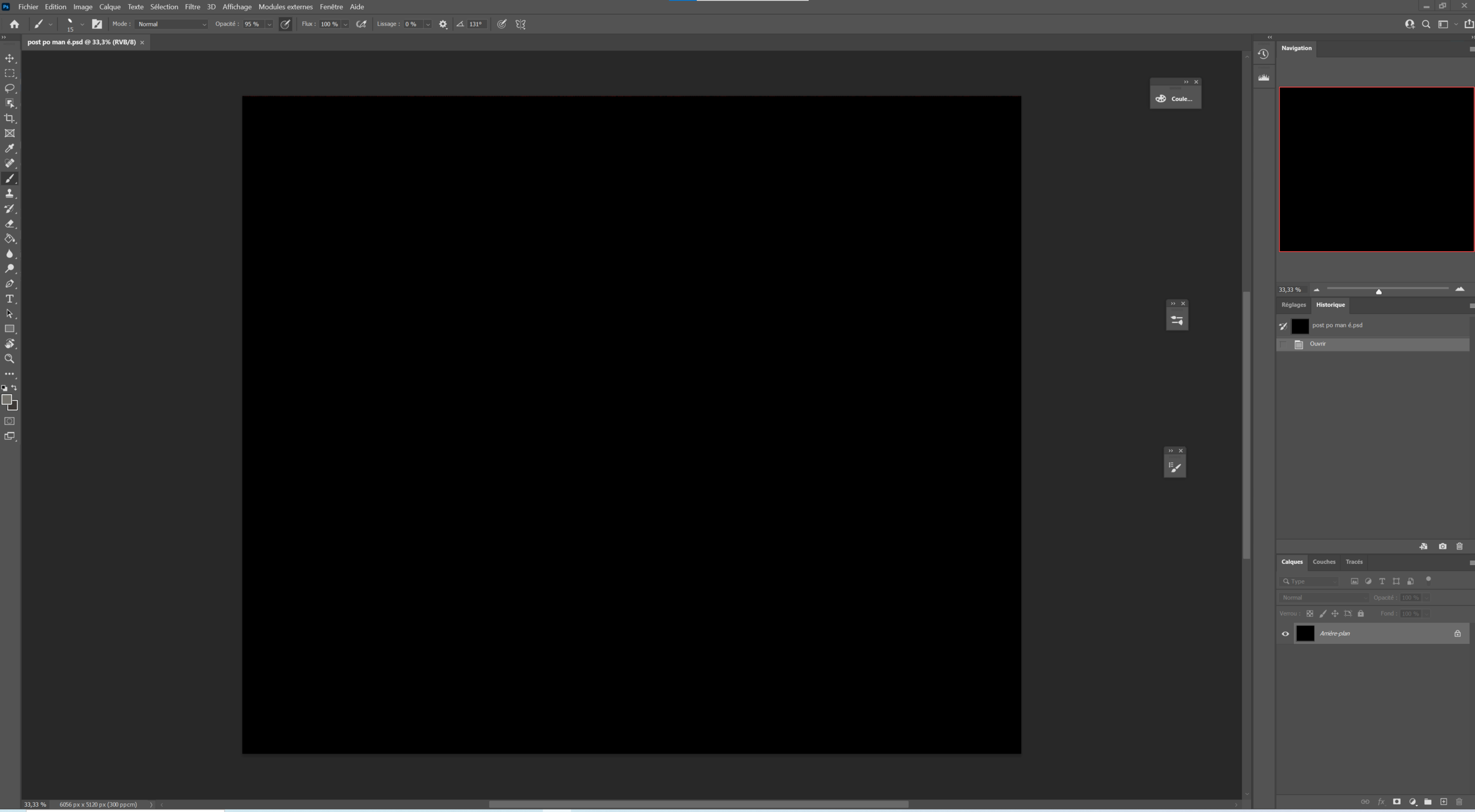This screenshot has width=1475, height=812.
Task: Switch to the Couches tab
Action: (x=1325, y=562)
